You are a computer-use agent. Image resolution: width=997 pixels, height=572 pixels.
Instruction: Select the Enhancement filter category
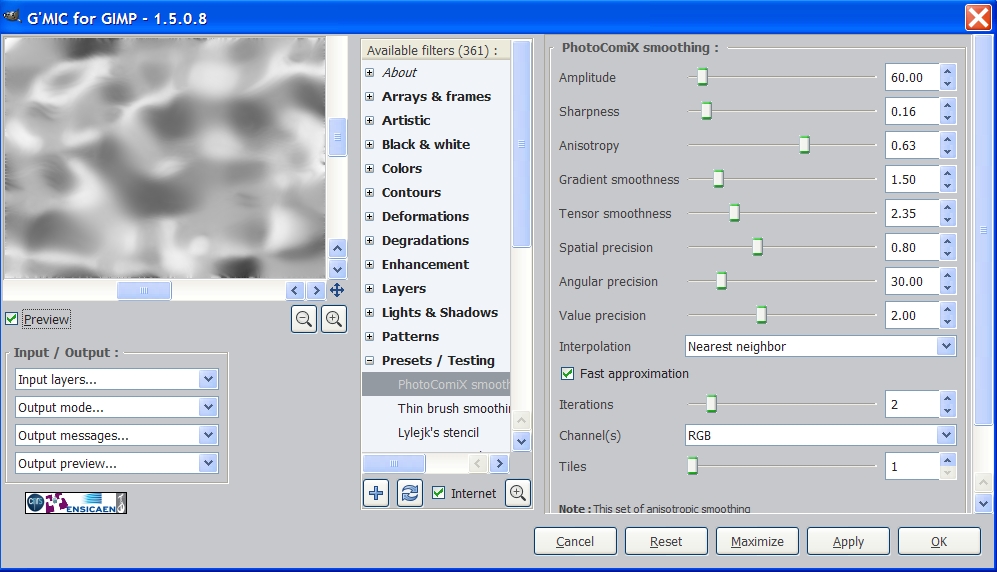click(425, 264)
